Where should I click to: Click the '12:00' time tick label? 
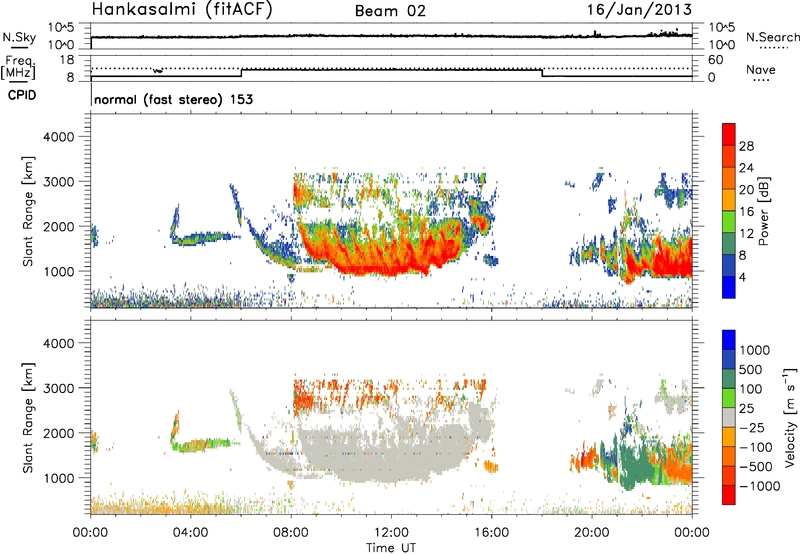tap(391, 533)
